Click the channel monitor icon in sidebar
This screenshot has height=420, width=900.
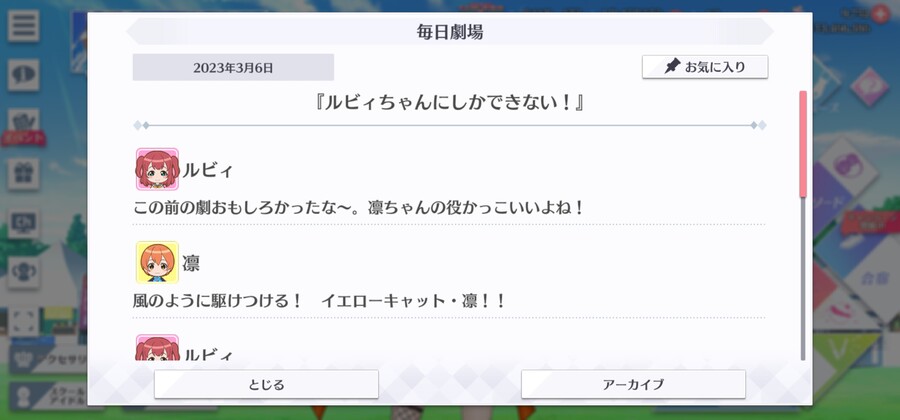point(24,223)
